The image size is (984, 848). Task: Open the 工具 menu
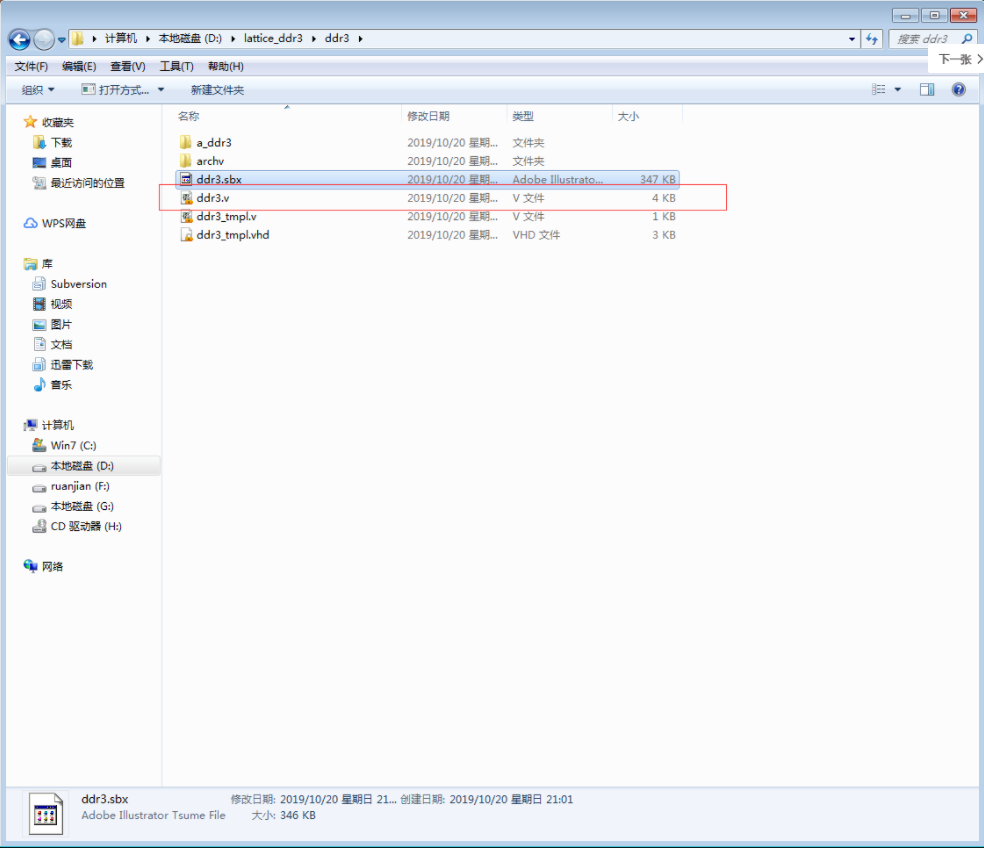pos(175,66)
